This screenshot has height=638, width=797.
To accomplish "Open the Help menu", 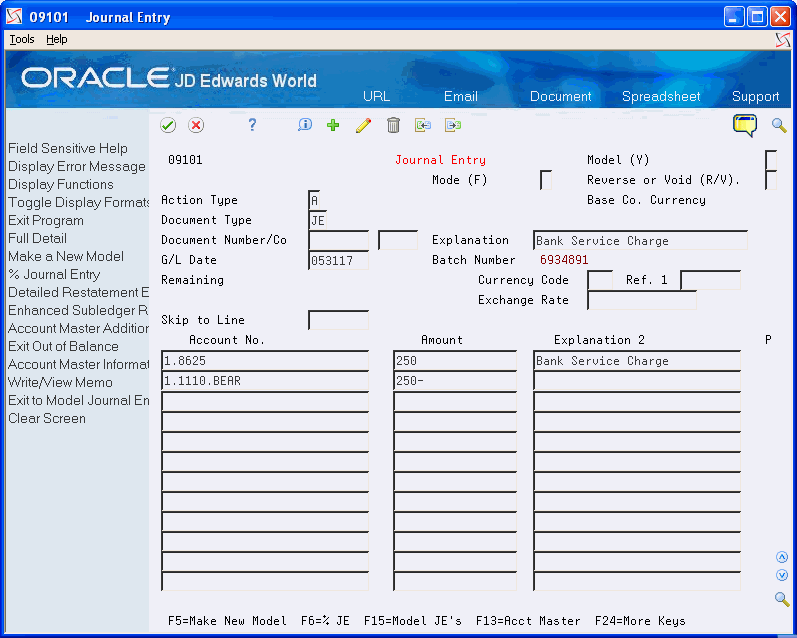I will pyautogui.click(x=56, y=39).
